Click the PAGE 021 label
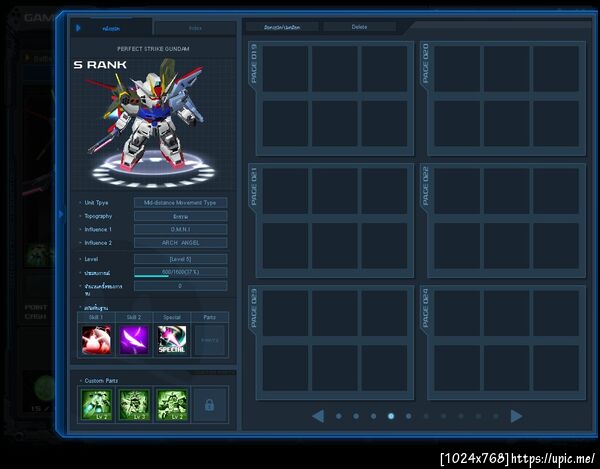This screenshot has width=600, height=469. click(x=254, y=186)
